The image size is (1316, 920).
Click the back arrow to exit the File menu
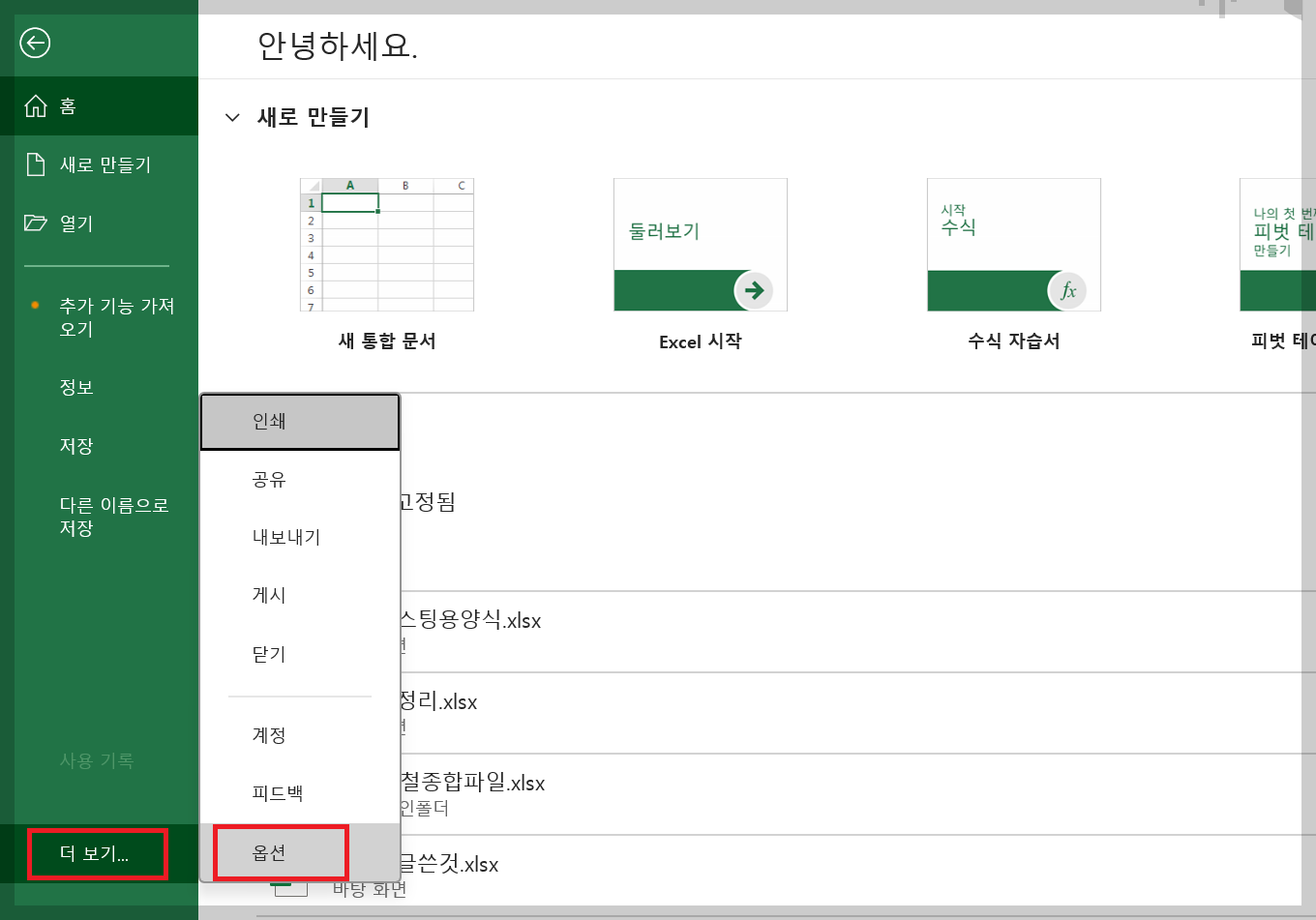(x=35, y=44)
